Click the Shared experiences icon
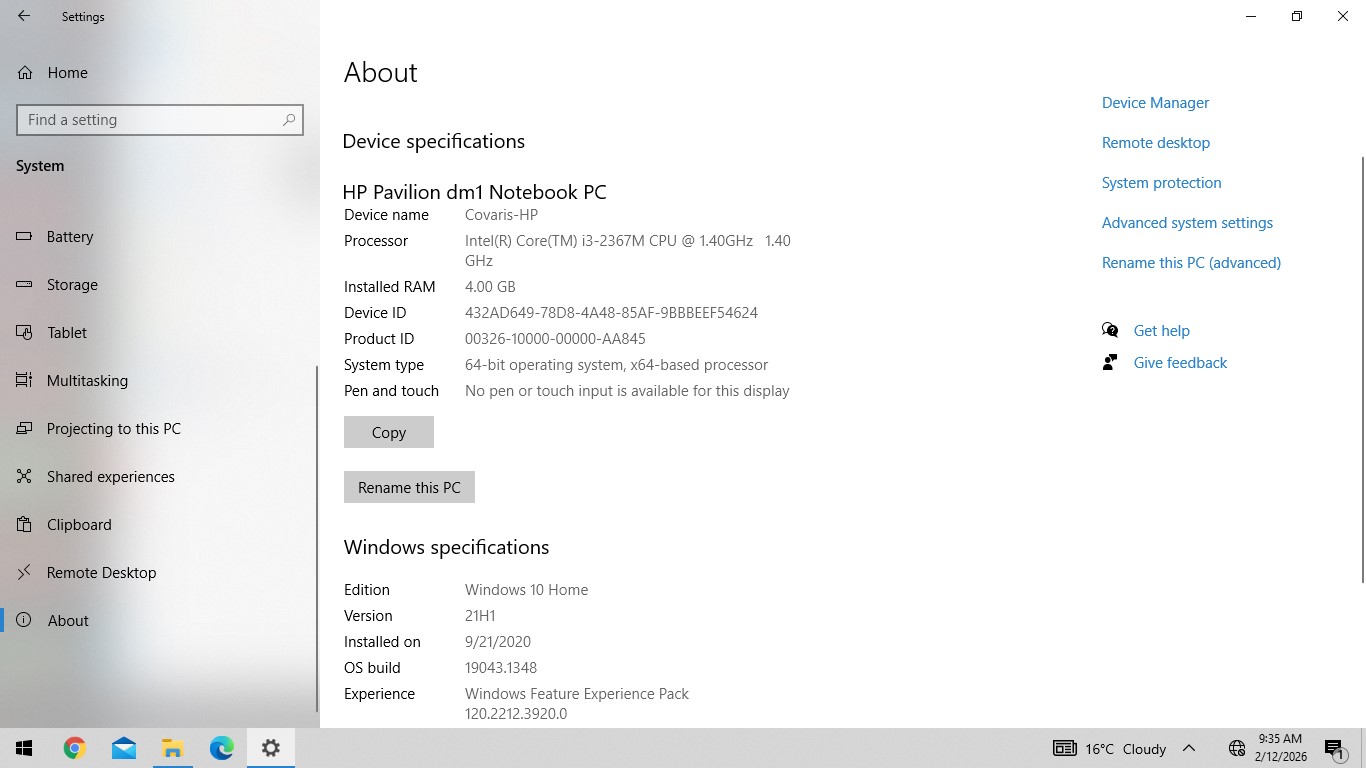The width and height of the screenshot is (1366, 768). click(x=25, y=477)
